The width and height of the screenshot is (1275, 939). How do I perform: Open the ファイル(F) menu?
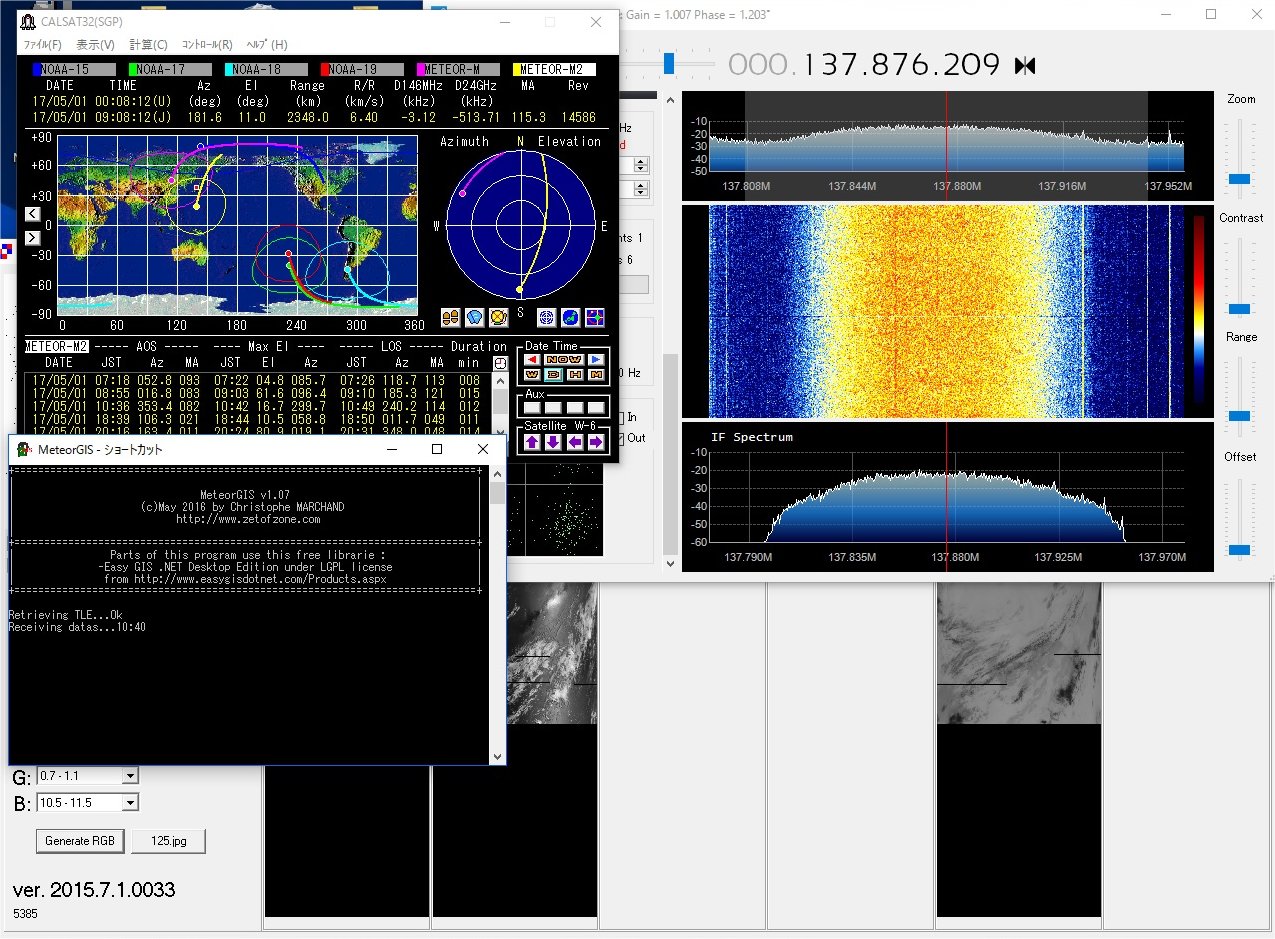(x=42, y=45)
